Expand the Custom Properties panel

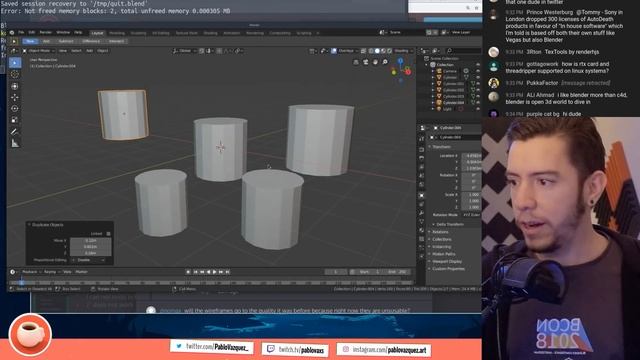tap(448, 269)
